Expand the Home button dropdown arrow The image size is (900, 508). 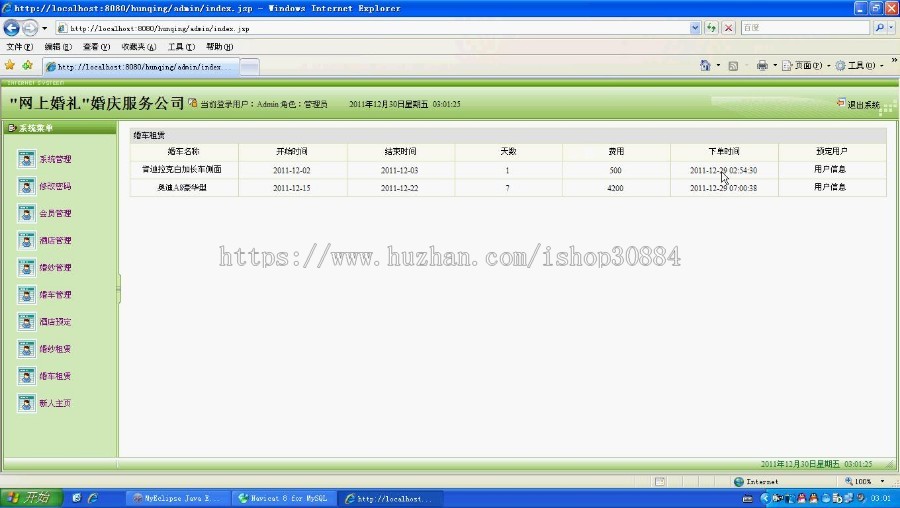(x=718, y=65)
